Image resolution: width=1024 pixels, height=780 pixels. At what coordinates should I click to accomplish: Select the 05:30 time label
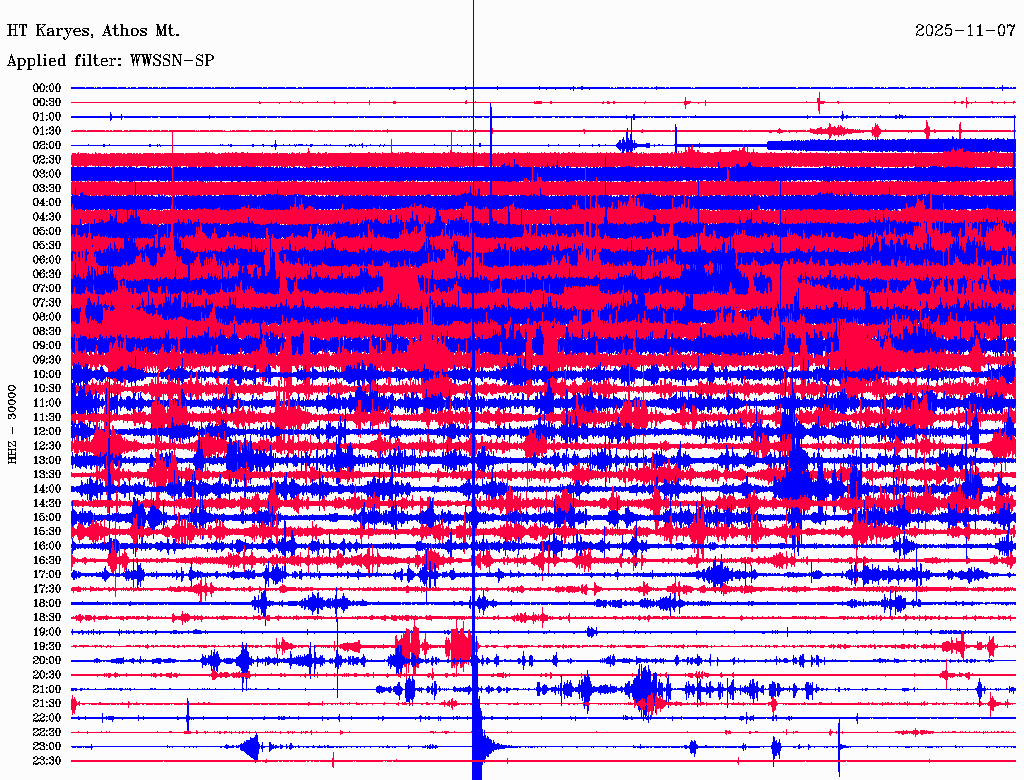tap(47, 246)
